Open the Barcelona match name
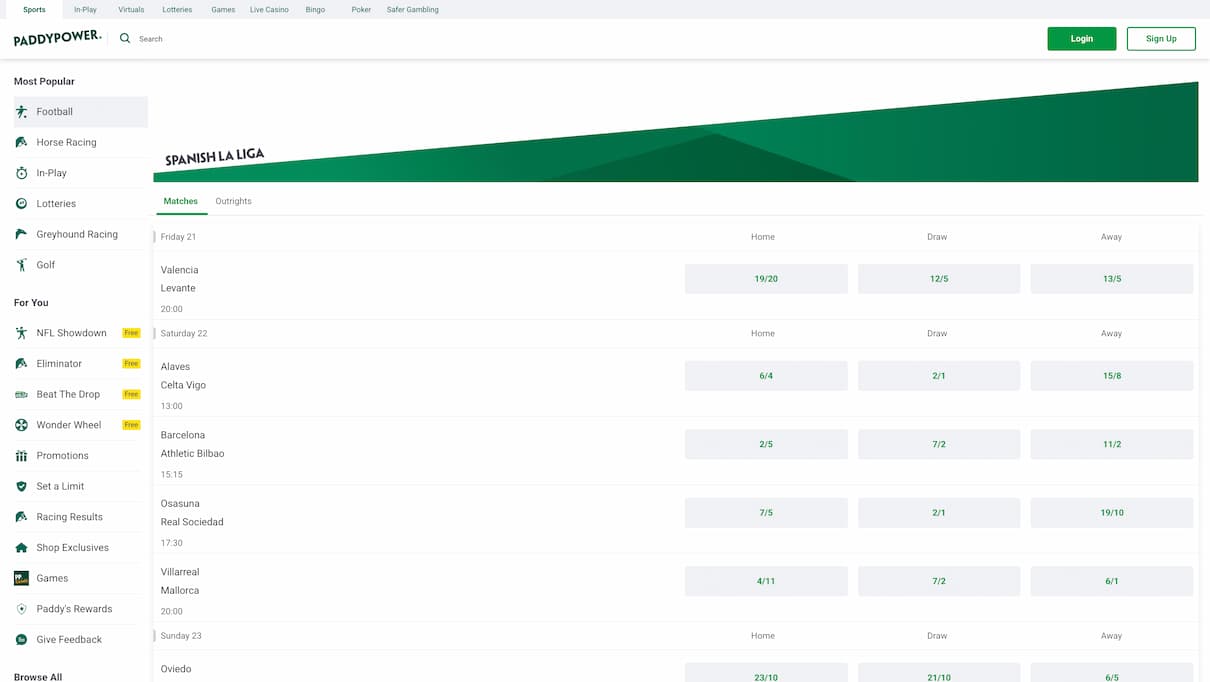 click(183, 435)
